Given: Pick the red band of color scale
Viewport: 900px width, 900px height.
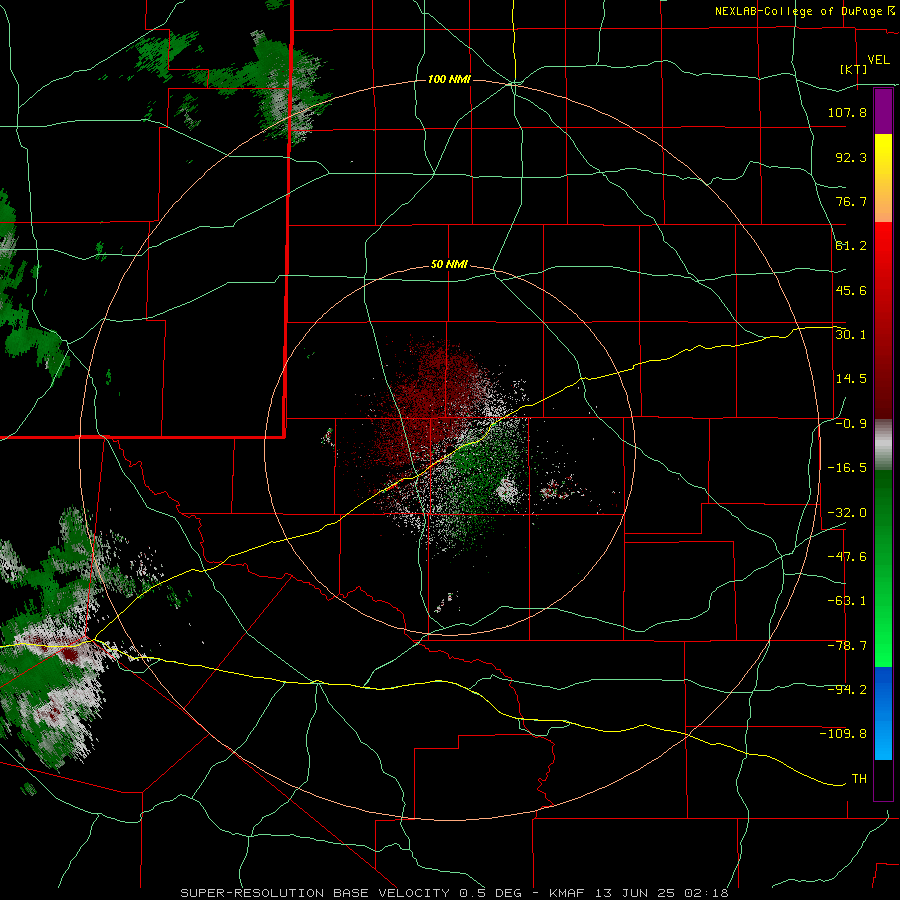Looking at the screenshot, I should pos(883,320).
